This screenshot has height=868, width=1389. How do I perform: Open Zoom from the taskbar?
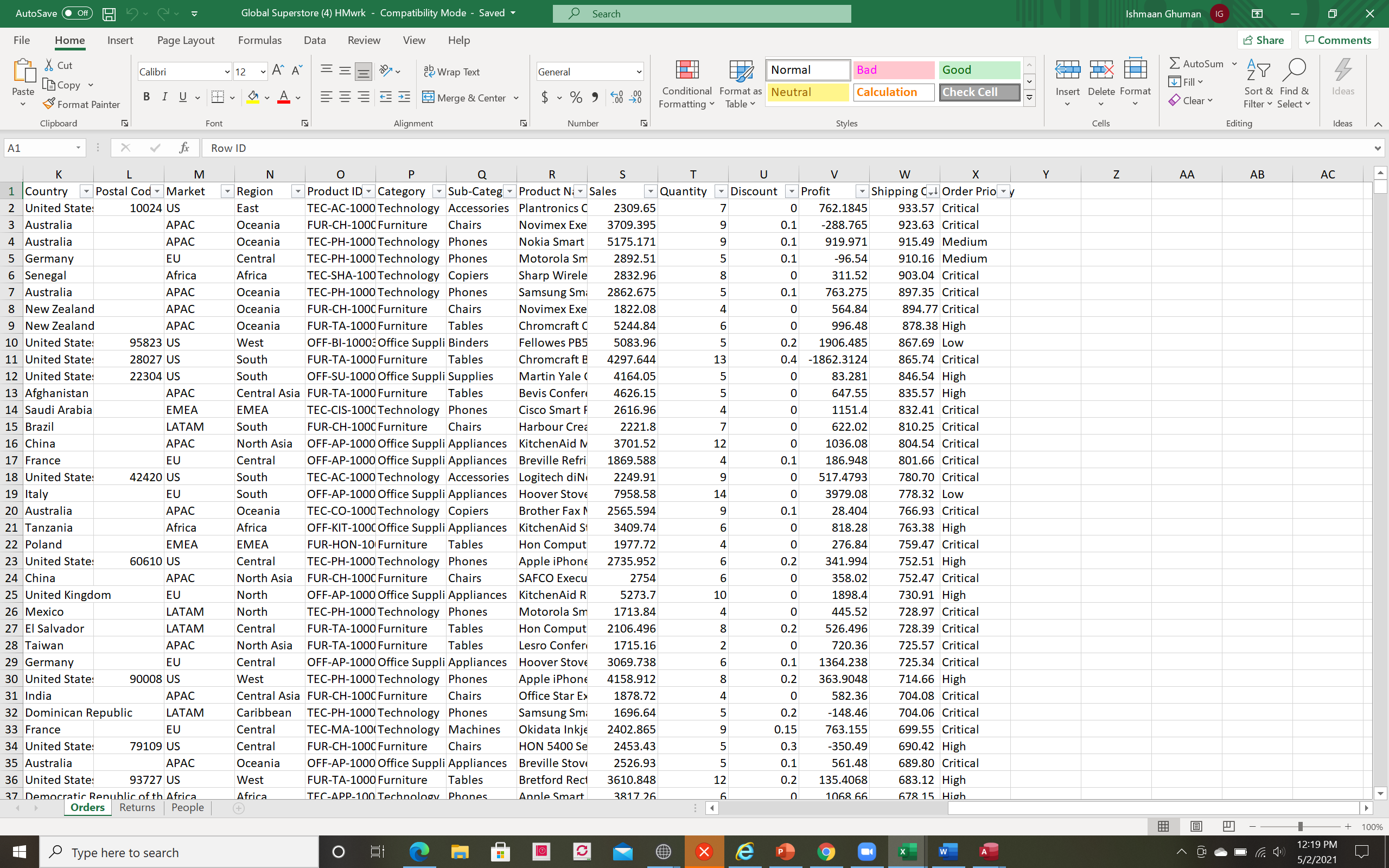pyautogui.click(x=866, y=851)
